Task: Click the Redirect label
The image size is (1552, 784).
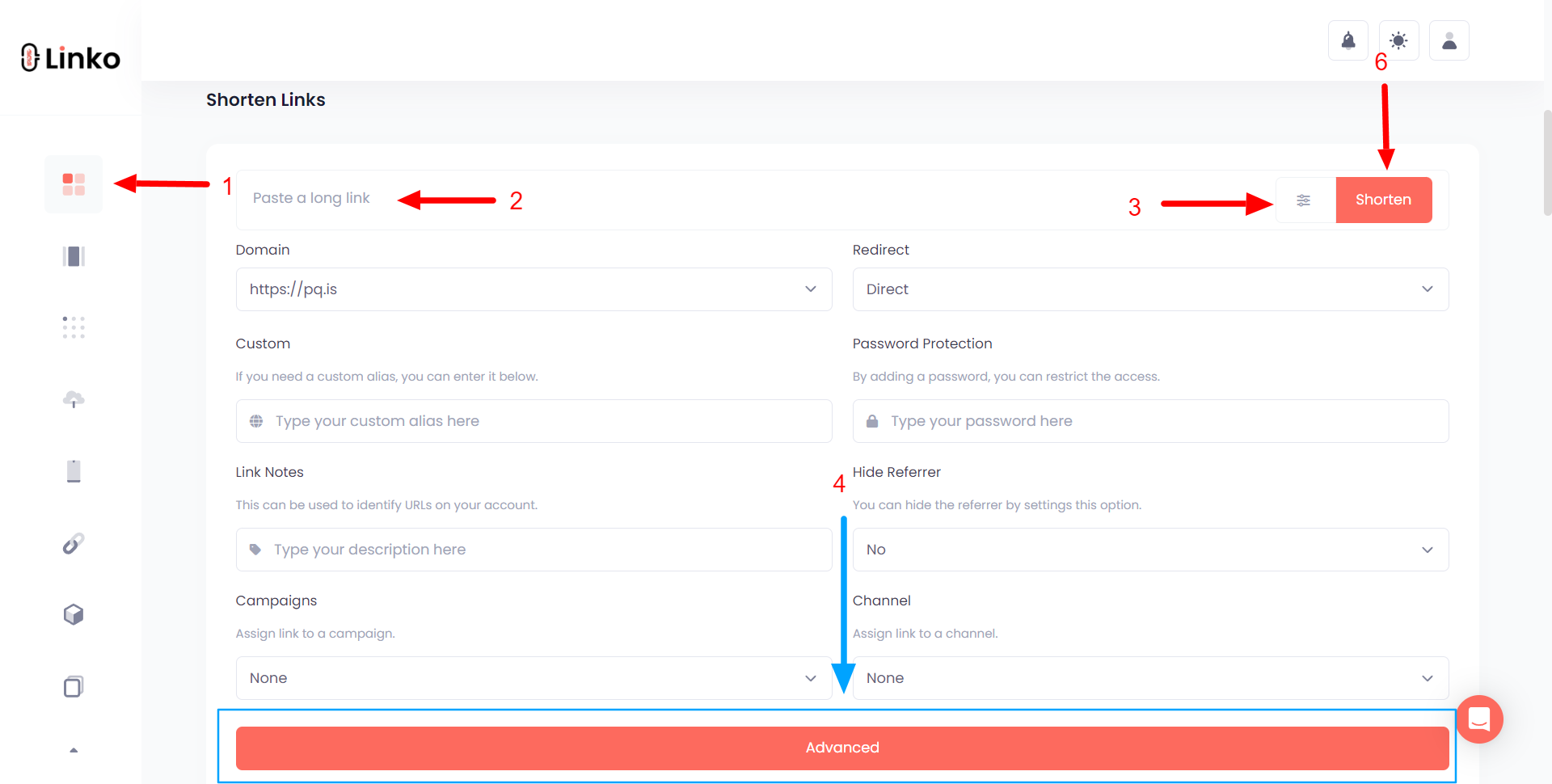Action: coord(881,250)
